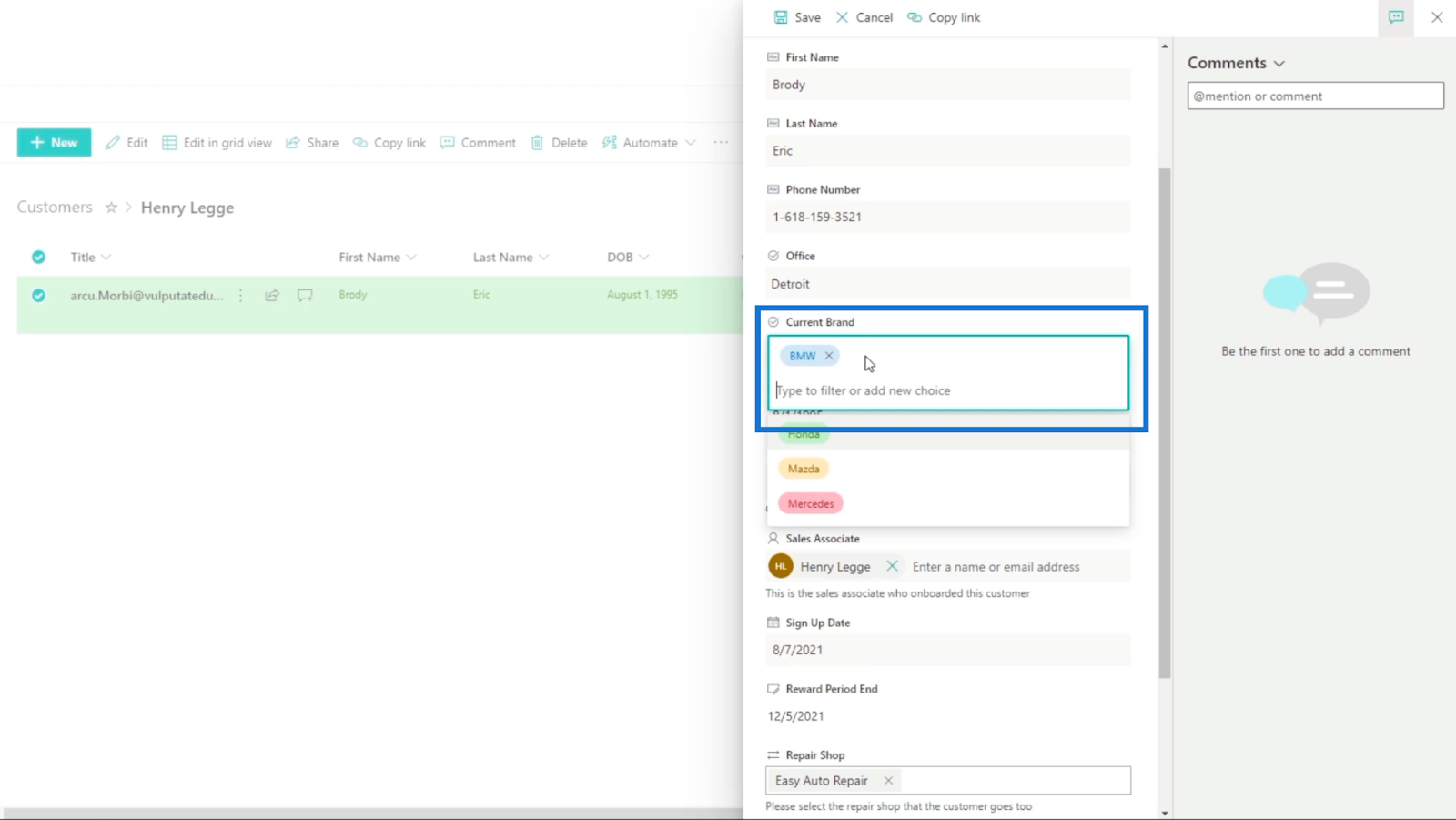Open the more options ellipsis in command bar

pos(721,143)
